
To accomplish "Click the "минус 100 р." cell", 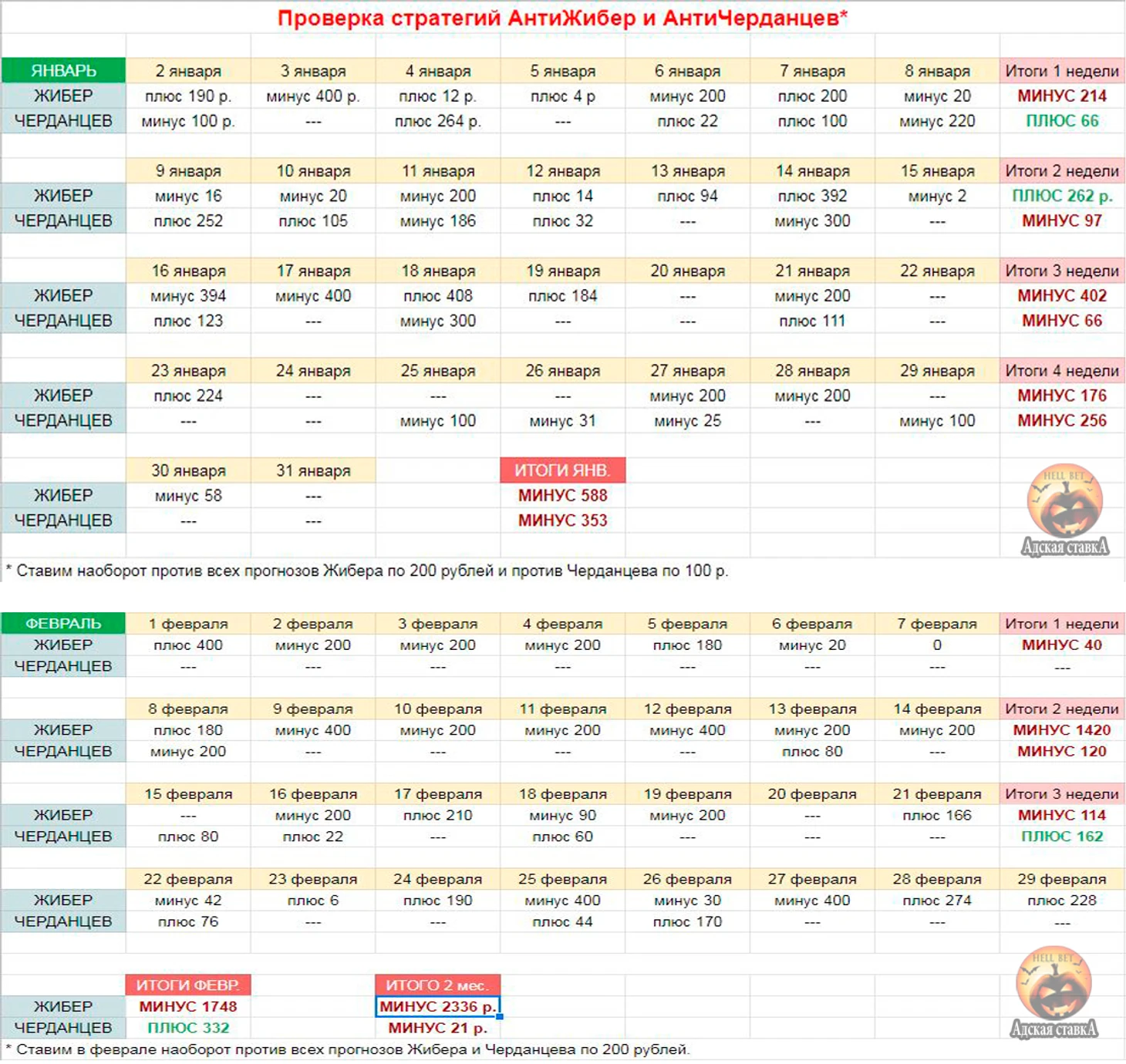I will pos(188,121).
